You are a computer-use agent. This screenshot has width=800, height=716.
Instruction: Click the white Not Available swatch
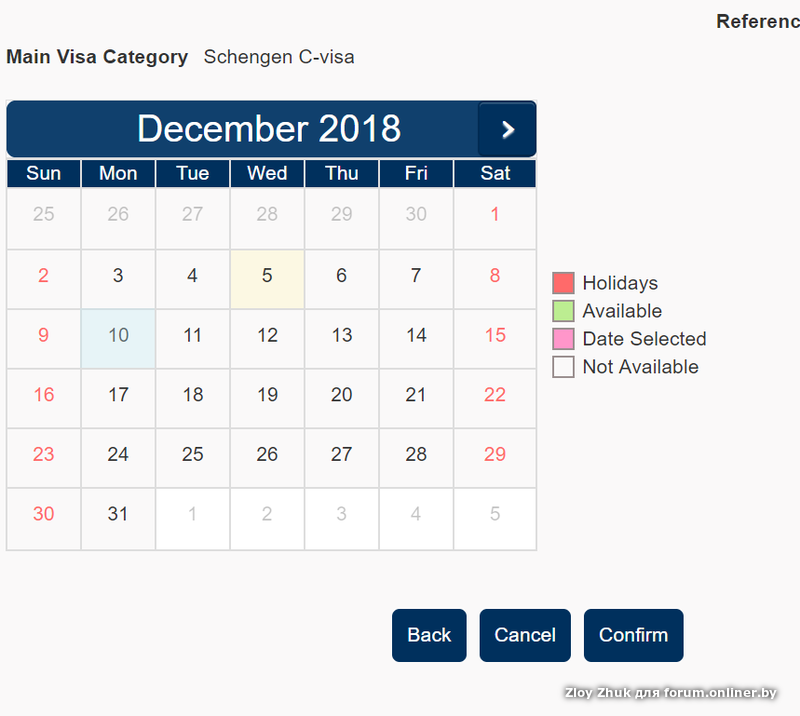click(564, 367)
